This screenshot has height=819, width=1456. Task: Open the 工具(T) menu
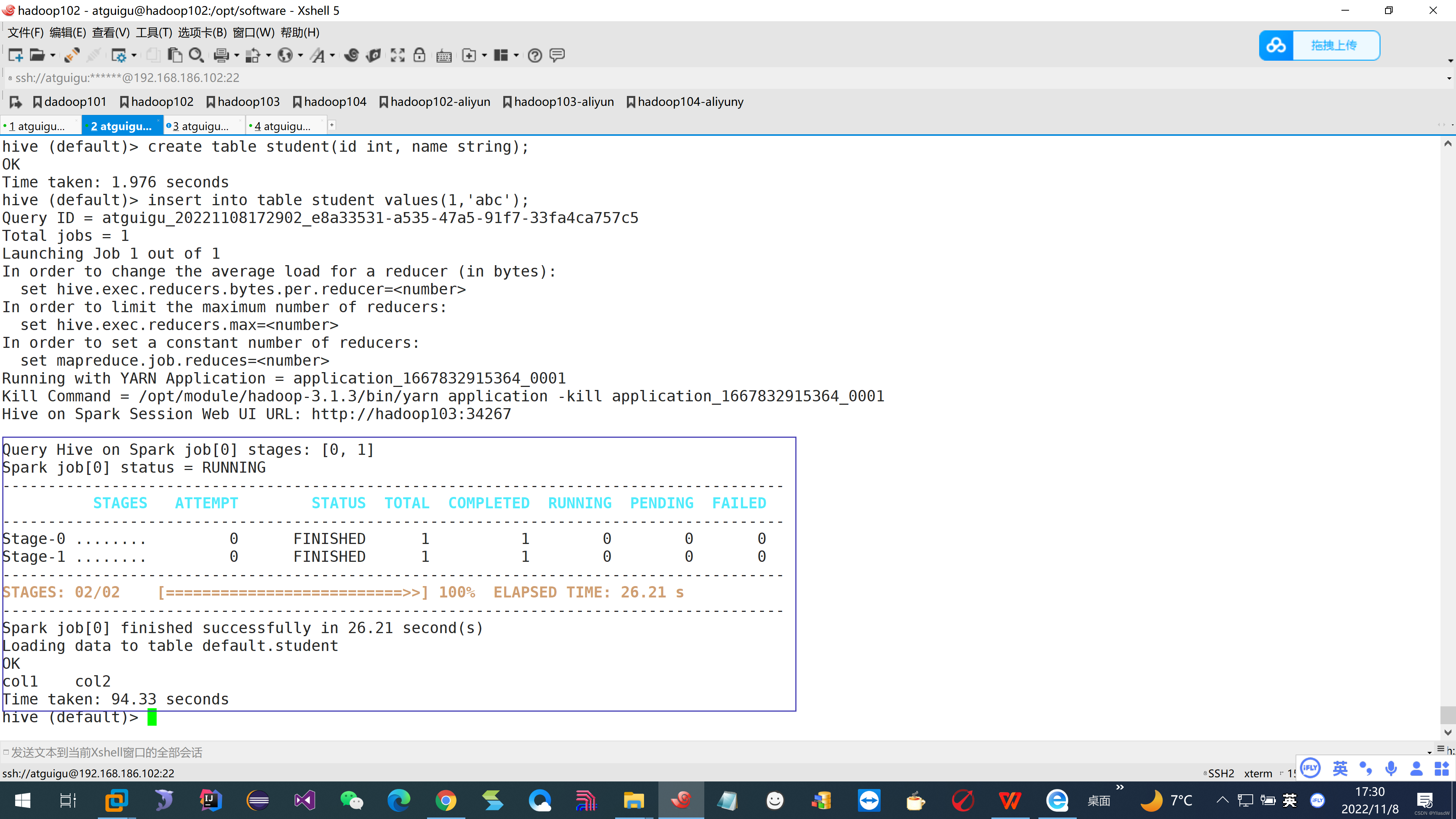(x=154, y=32)
